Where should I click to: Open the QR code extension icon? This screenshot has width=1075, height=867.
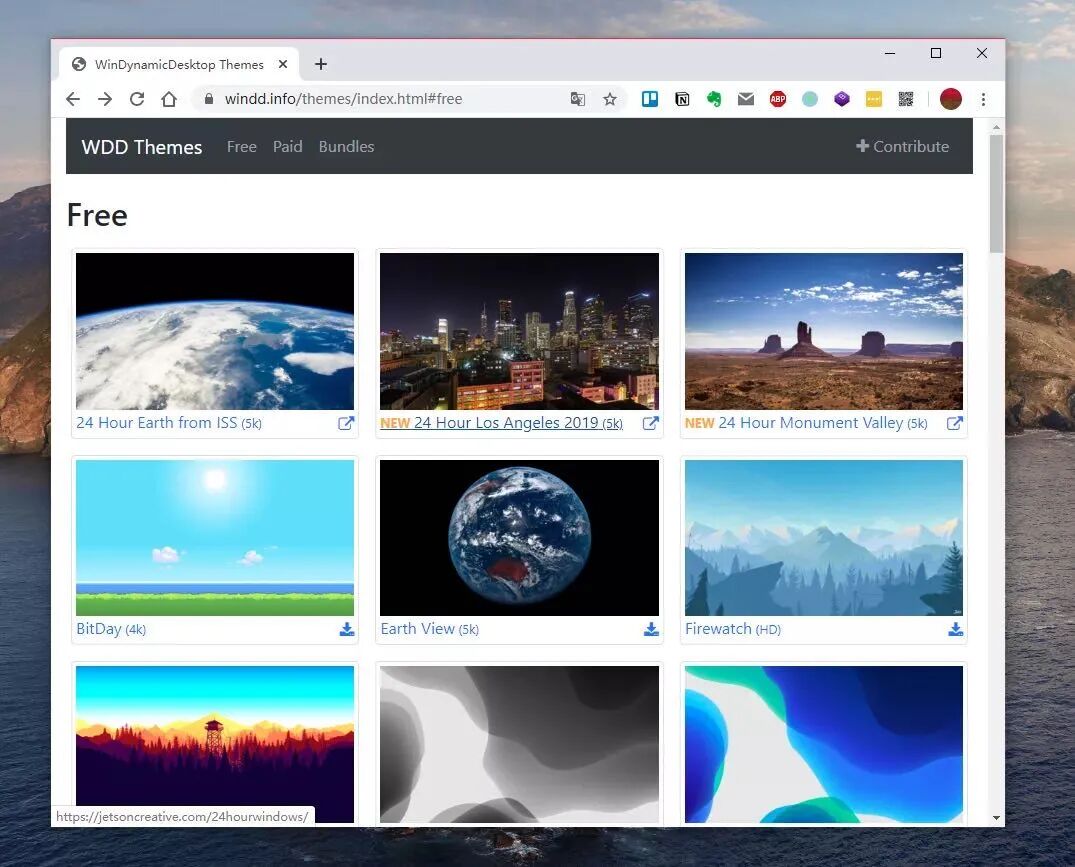[x=906, y=99]
